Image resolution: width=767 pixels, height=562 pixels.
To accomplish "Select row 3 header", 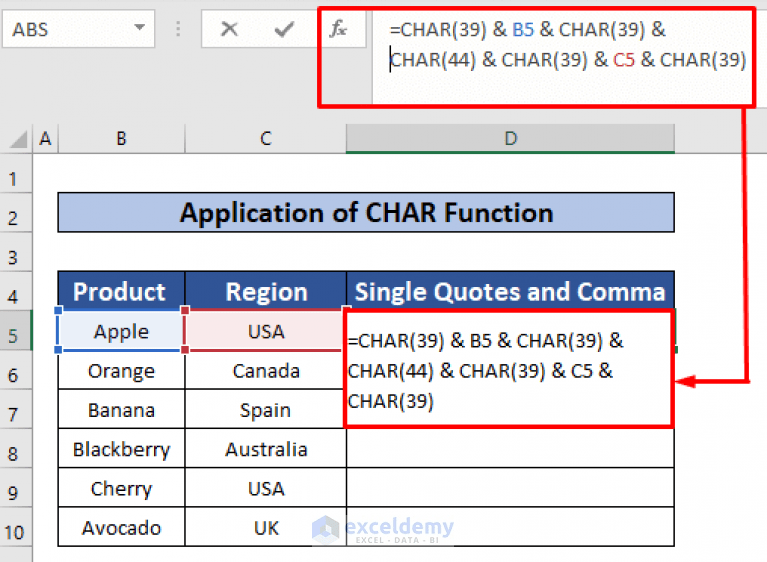I will pos(16,252).
